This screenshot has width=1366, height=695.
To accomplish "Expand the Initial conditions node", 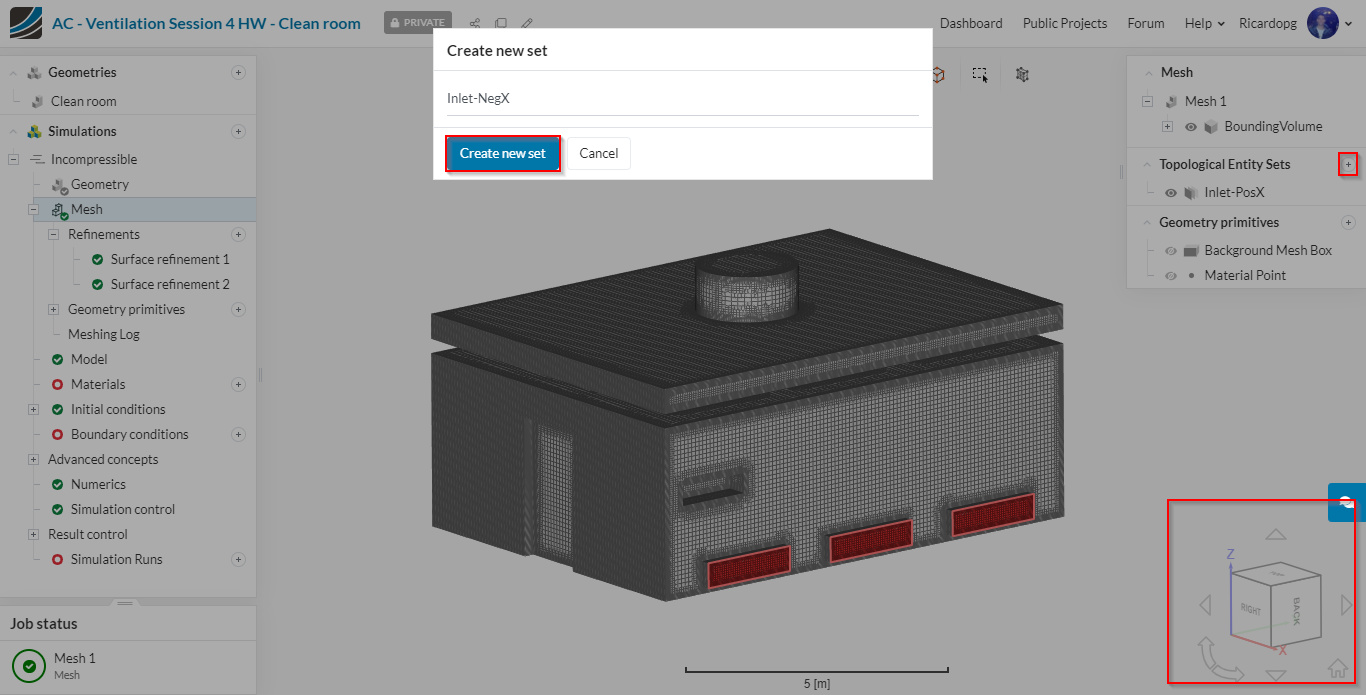I will [x=33, y=409].
